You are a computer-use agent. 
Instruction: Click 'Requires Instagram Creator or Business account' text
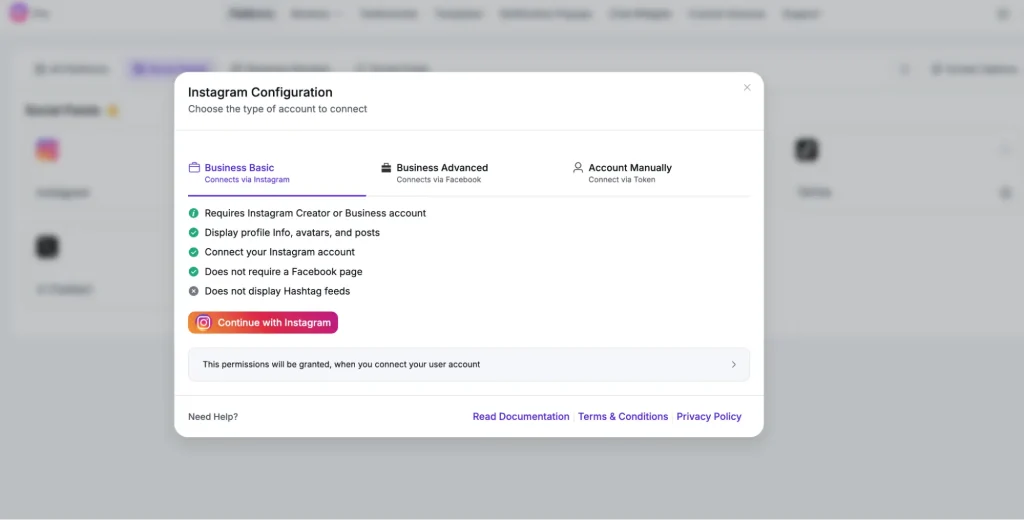(315, 213)
